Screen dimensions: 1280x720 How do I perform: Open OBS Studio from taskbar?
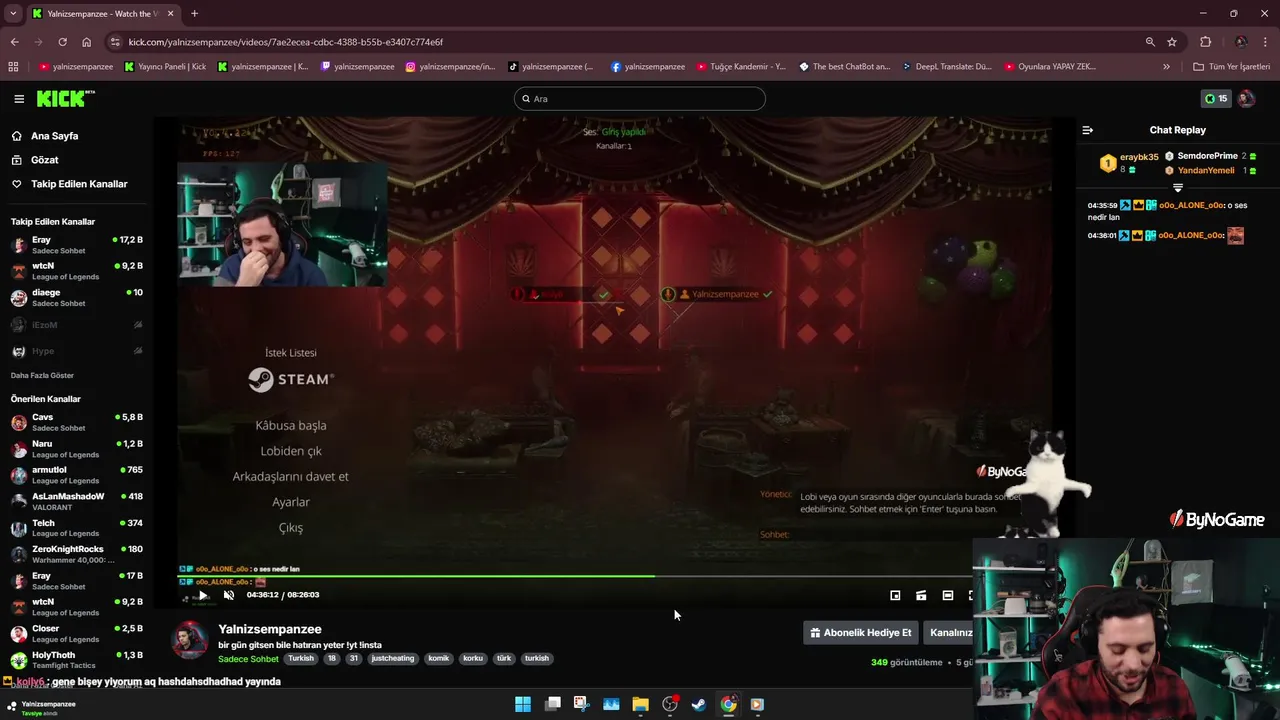(670, 704)
